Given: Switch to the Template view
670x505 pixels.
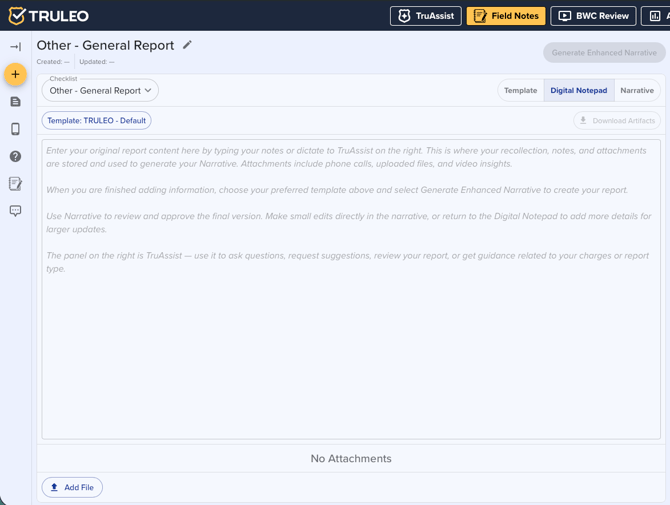Looking at the screenshot, I should [520, 90].
